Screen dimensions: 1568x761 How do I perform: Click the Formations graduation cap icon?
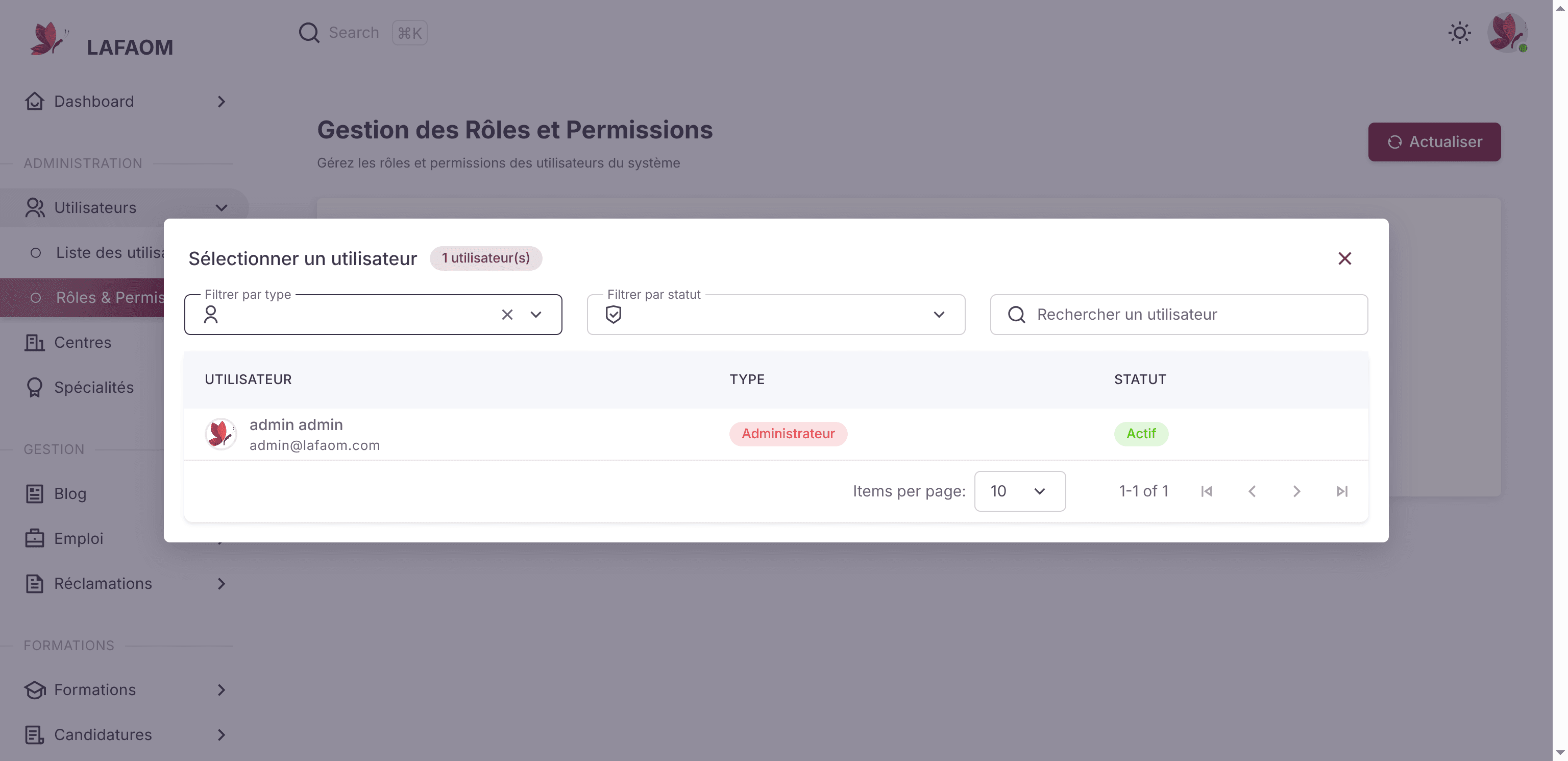click(x=35, y=689)
